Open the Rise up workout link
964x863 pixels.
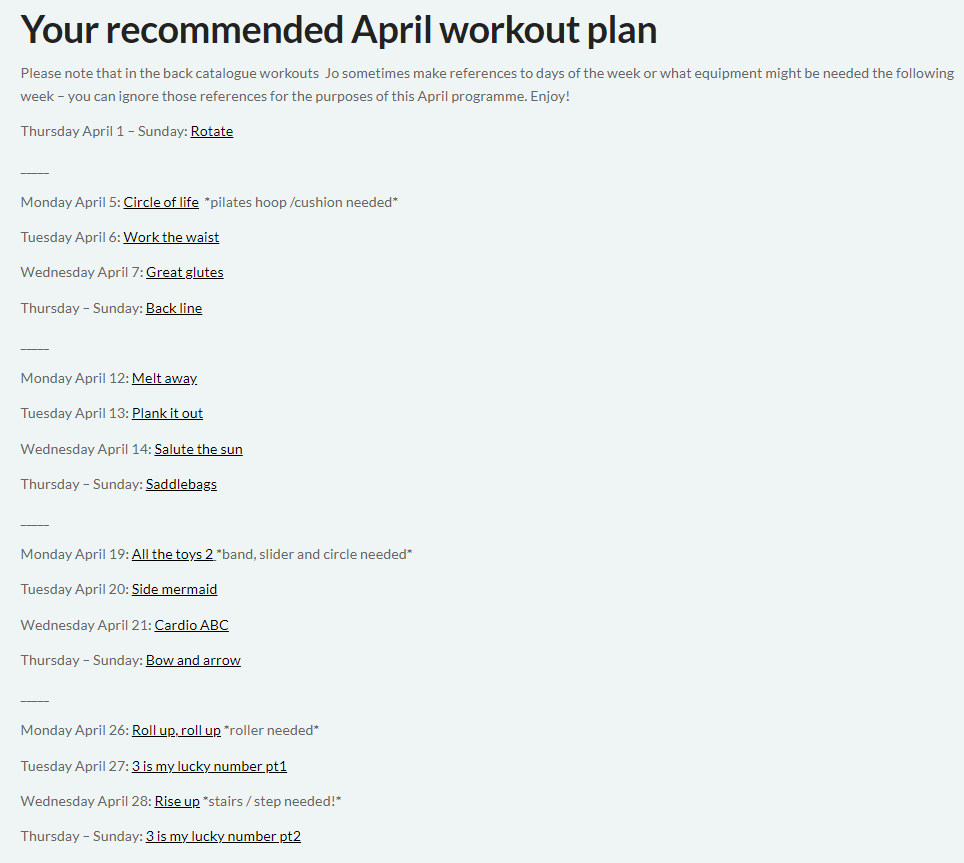177,801
